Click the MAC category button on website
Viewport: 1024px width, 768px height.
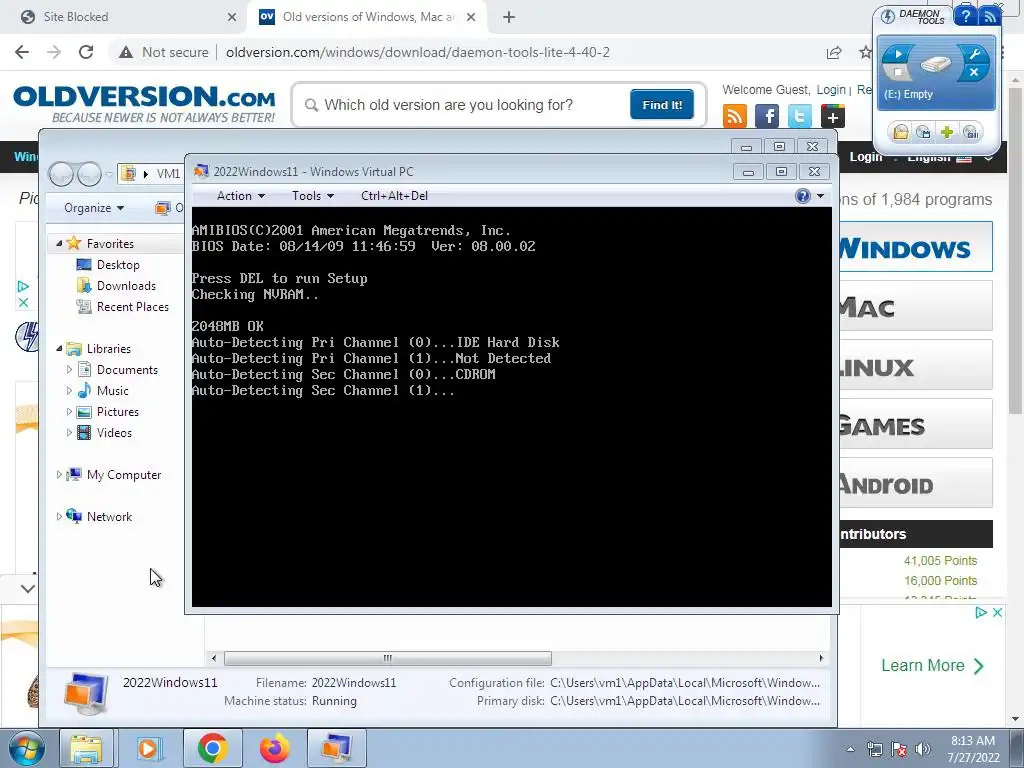click(x=915, y=306)
